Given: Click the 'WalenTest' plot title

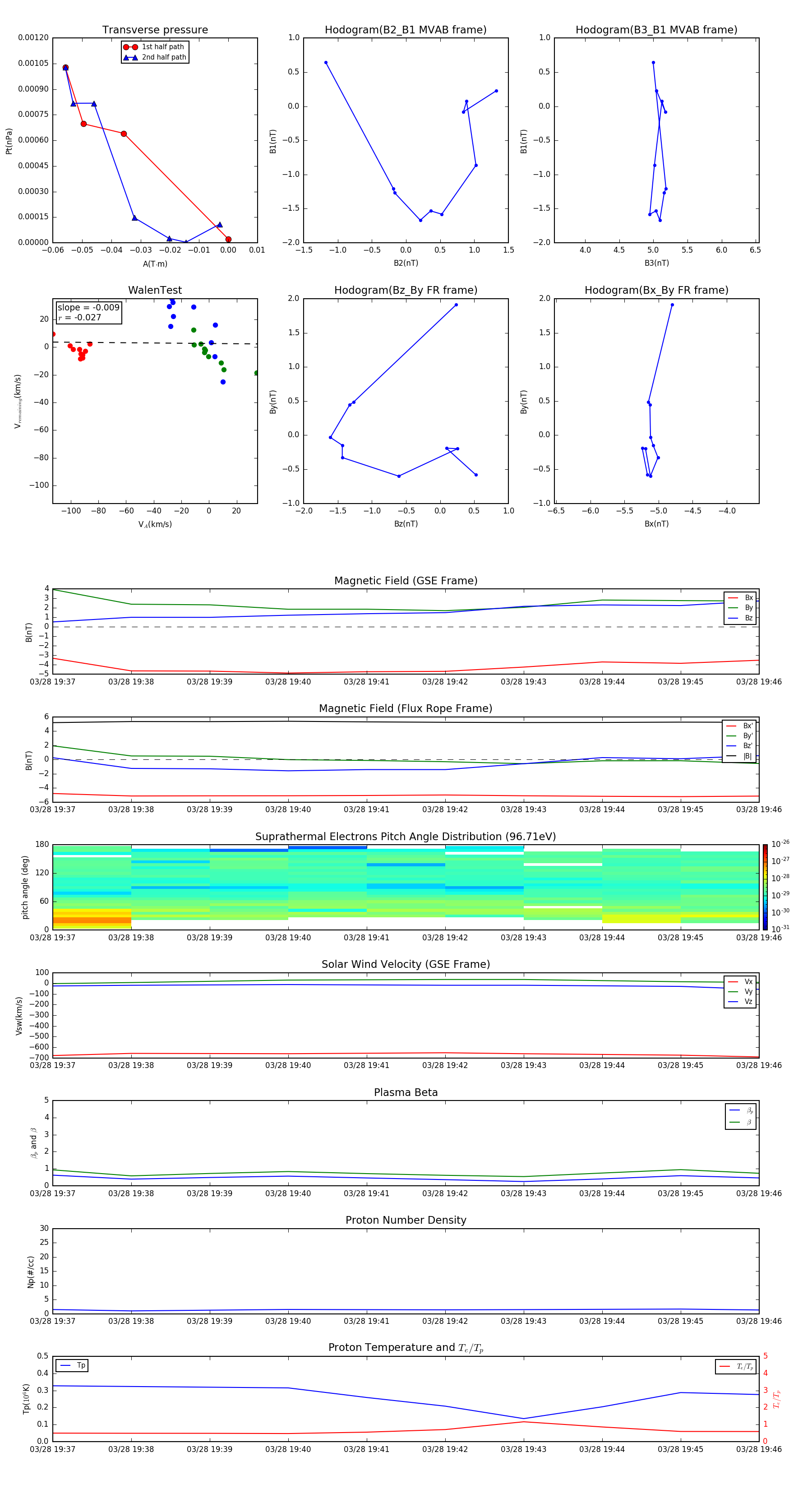Looking at the screenshot, I should coord(155,290).
